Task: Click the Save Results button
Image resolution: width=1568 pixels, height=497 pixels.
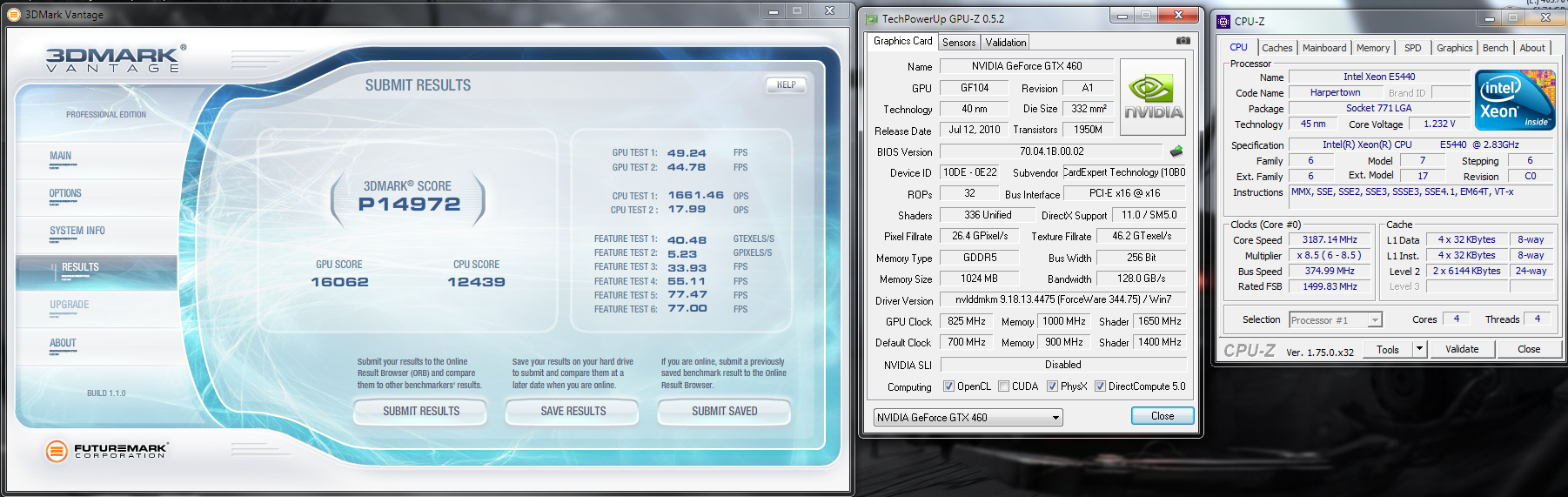Action: [573, 411]
